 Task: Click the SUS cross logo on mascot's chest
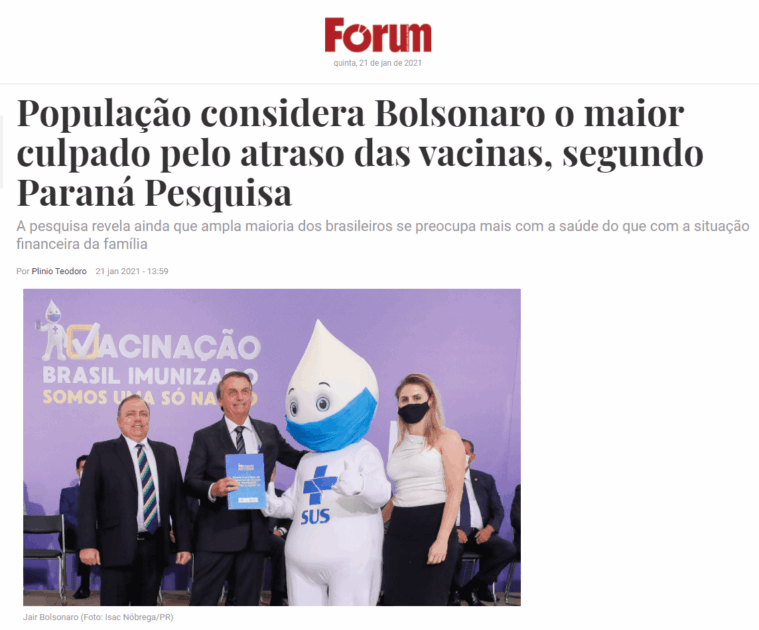tap(319, 485)
